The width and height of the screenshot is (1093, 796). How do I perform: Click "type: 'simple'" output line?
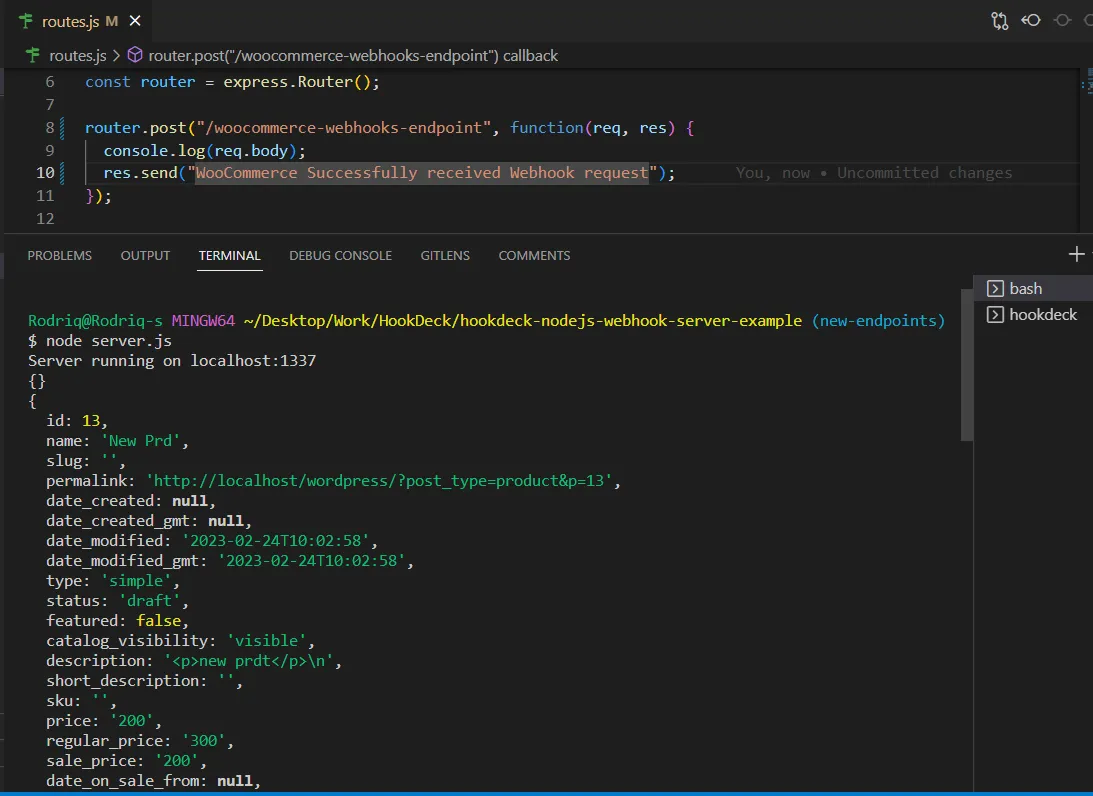click(x=113, y=581)
